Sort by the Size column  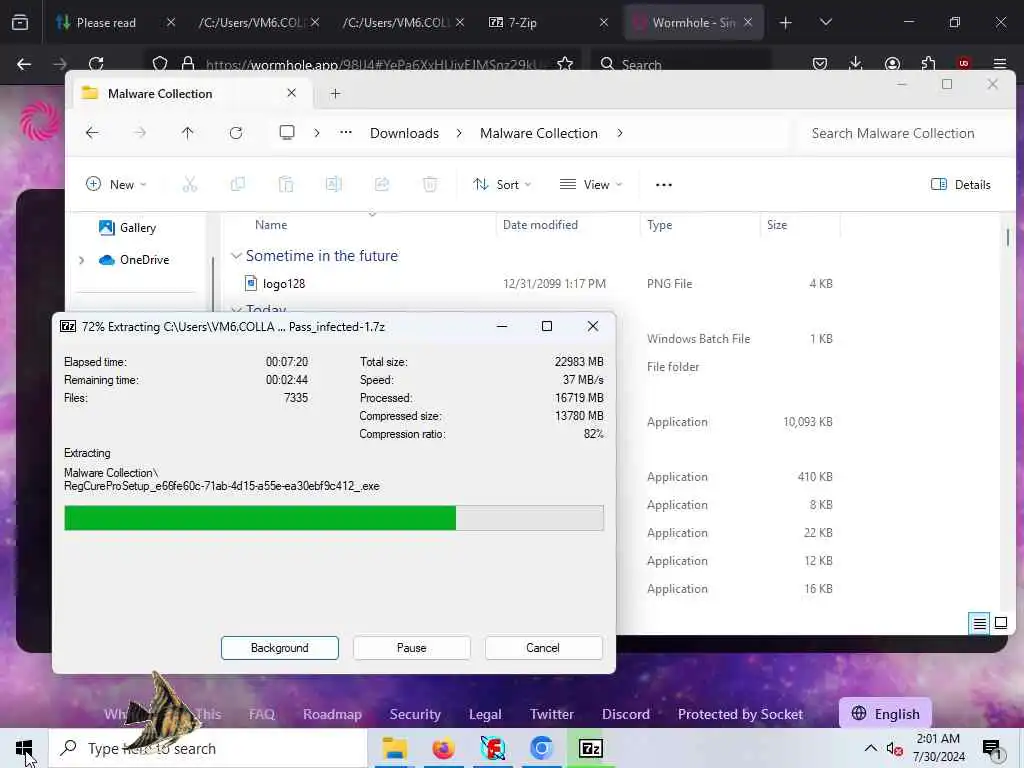(776, 225)
